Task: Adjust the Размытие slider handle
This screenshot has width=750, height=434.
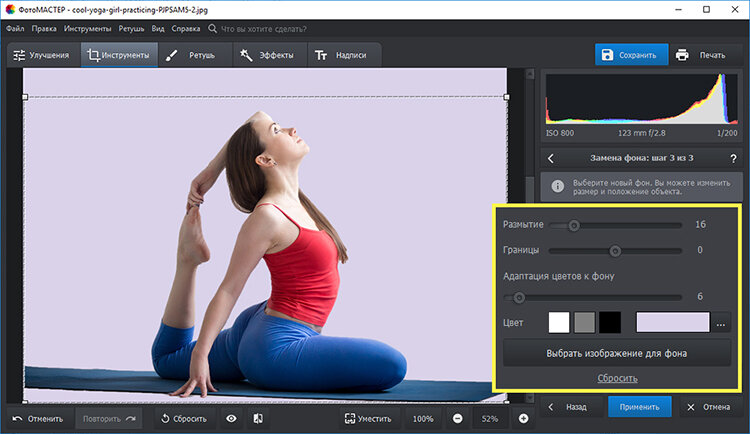Action: click(x=574, y=225)
